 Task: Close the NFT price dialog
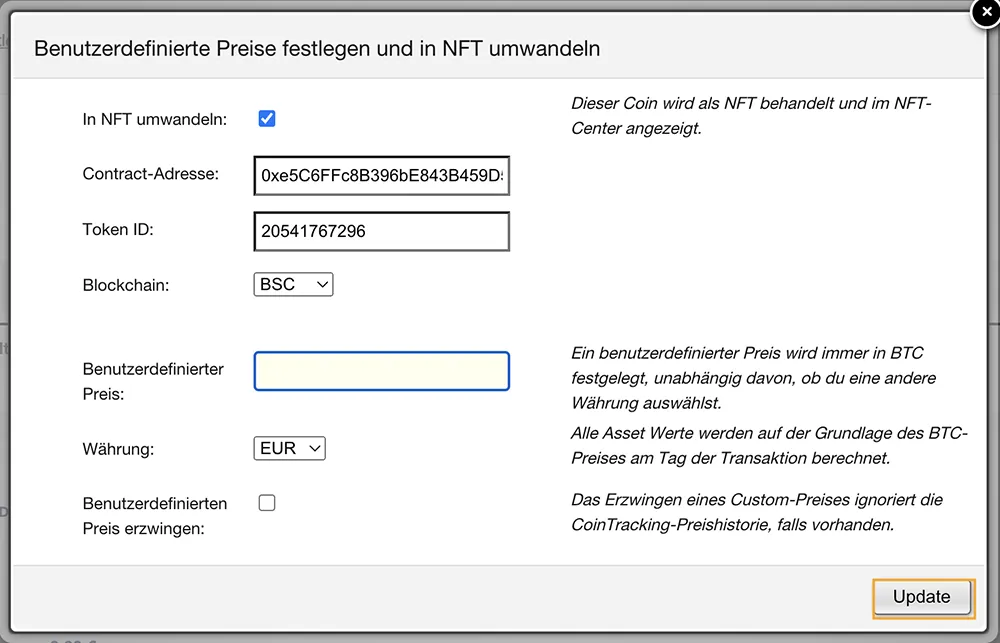[986, 11]
